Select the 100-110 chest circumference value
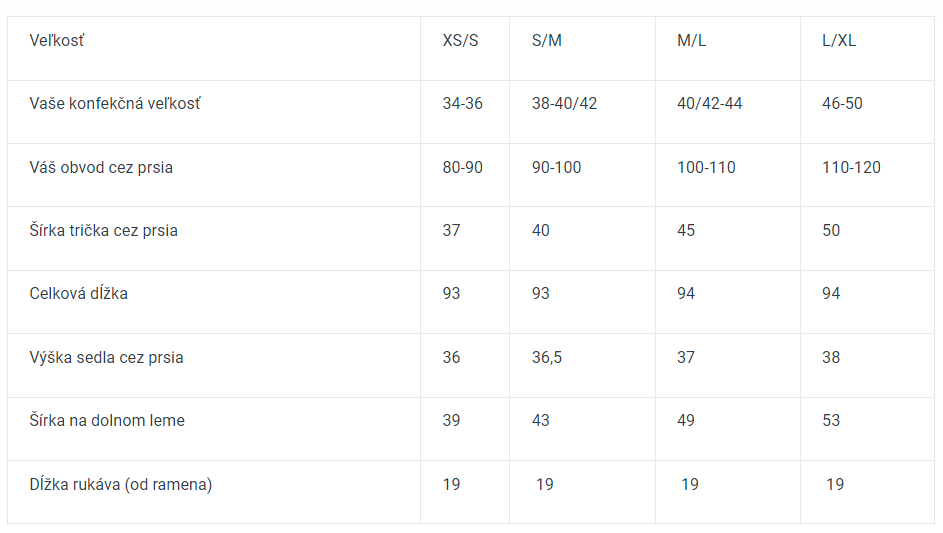943x533 pixels. 706,168
